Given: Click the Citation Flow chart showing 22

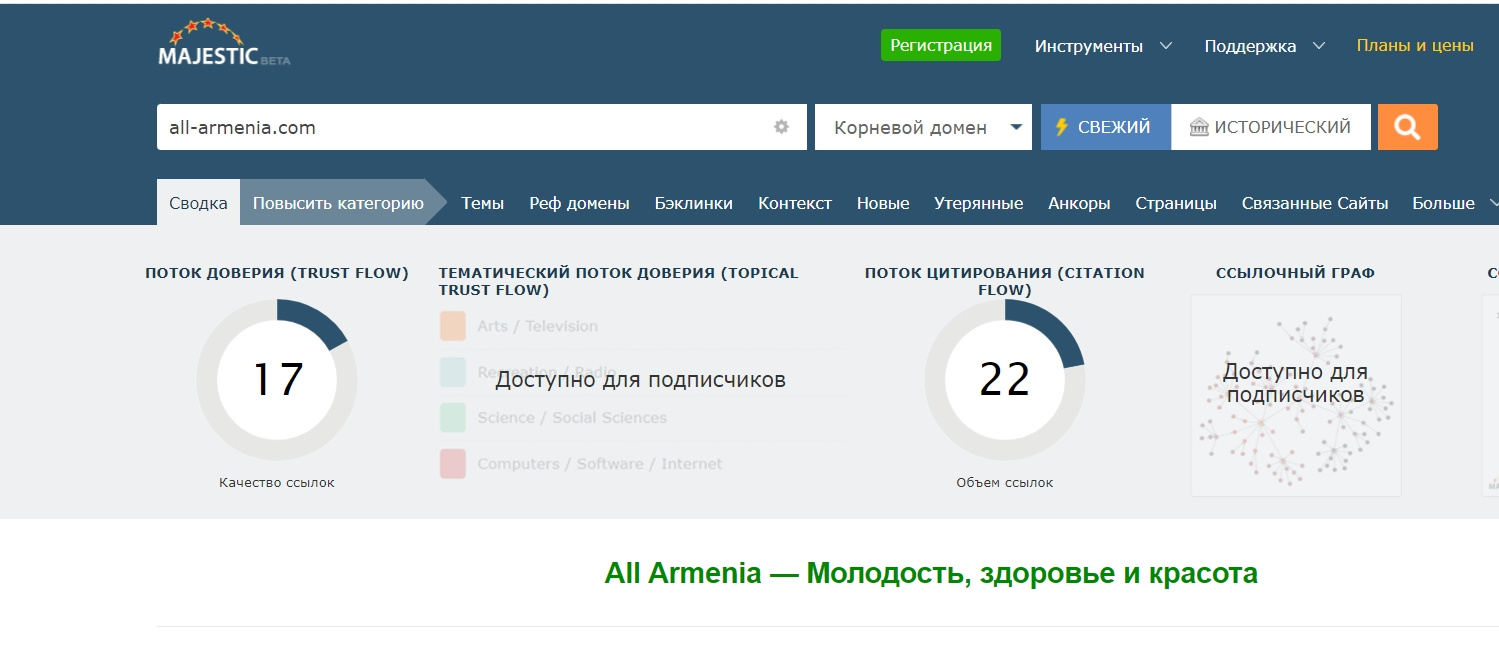Looking at the screenshot, I should click(x=1005, y=380).
